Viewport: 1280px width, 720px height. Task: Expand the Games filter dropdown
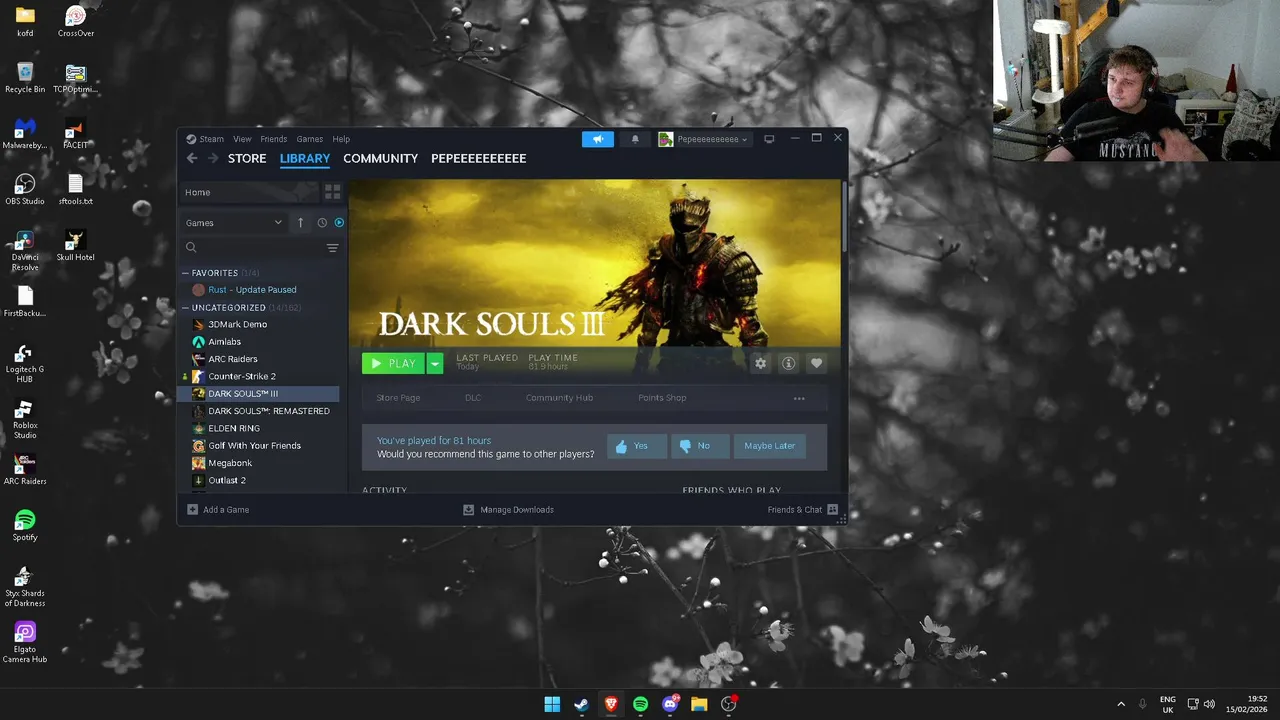pyautogui.click(x=234, y=223)
